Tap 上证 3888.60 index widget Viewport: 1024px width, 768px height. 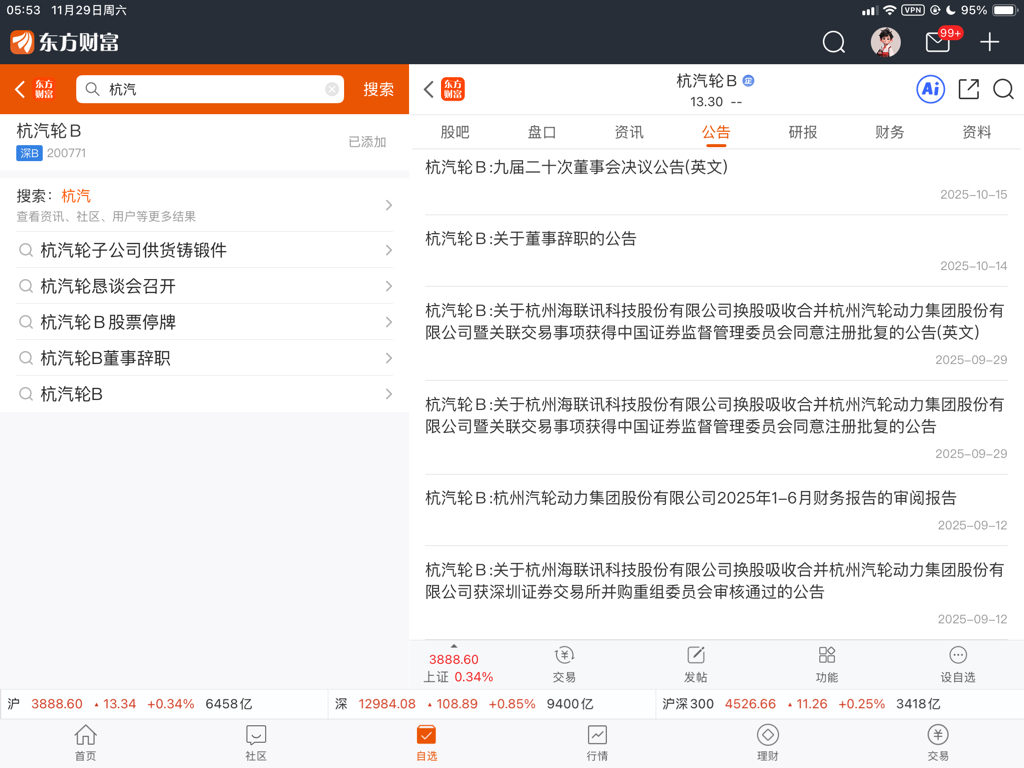pyautogui.click(x=457, y=667)
